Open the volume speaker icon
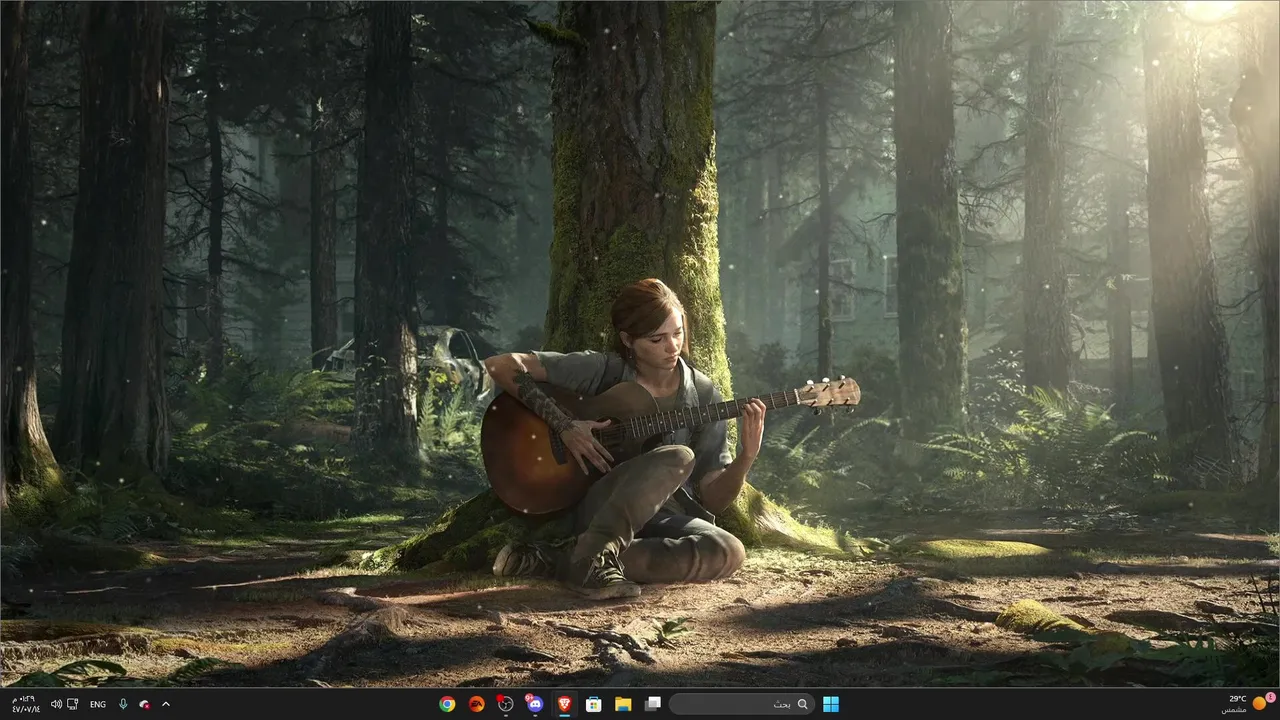Screen dimensions: 1280x720 pos(56,704)
